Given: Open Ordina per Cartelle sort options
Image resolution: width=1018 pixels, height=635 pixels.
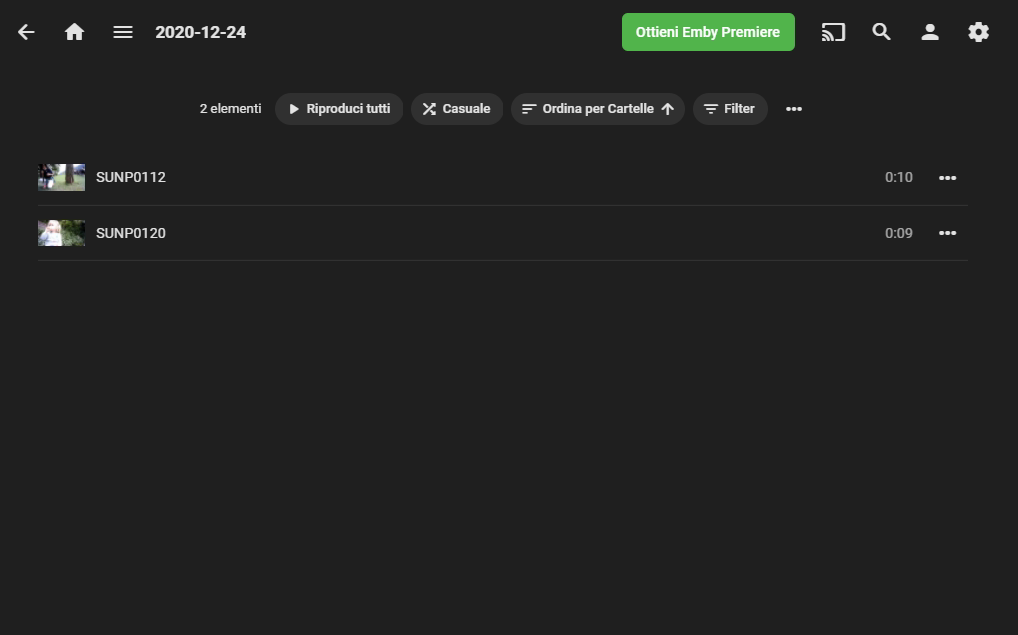Looking at the screenshot, I should coord(597,109).
